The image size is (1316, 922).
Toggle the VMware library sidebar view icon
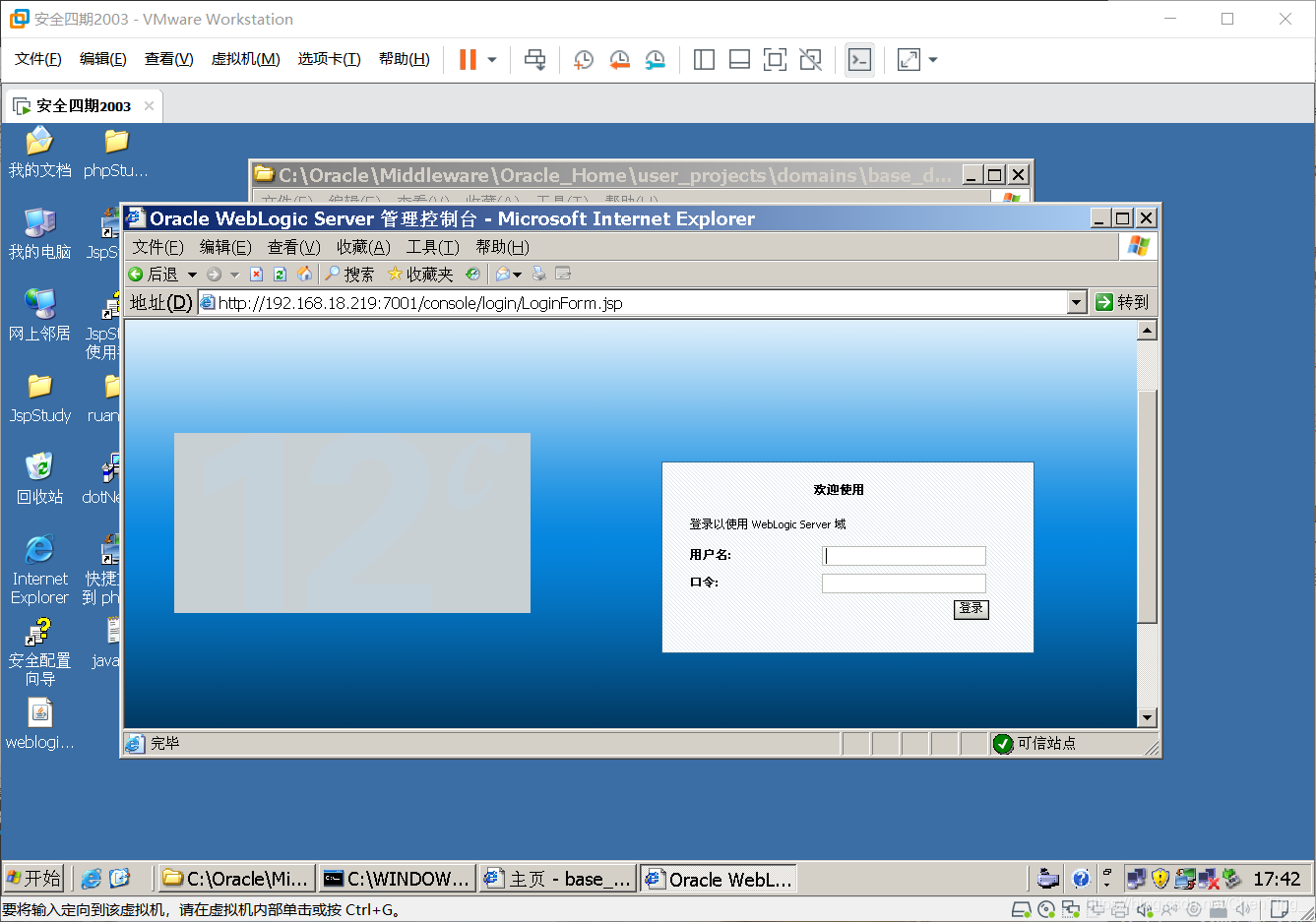coord(704,60)
